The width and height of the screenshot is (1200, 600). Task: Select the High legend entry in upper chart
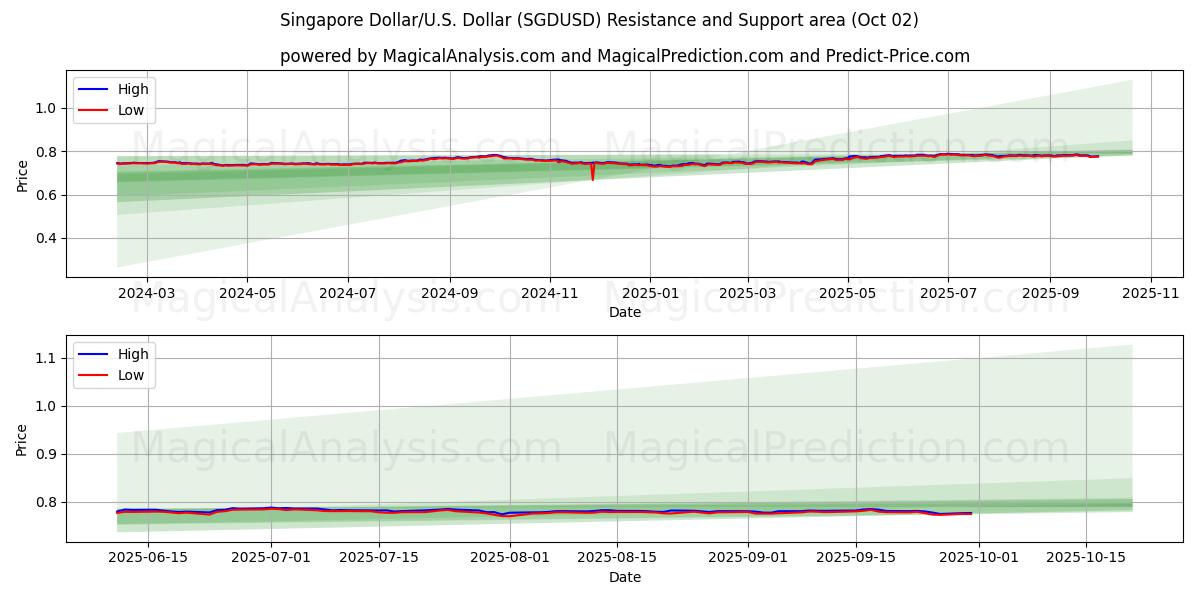coord(132,89)
